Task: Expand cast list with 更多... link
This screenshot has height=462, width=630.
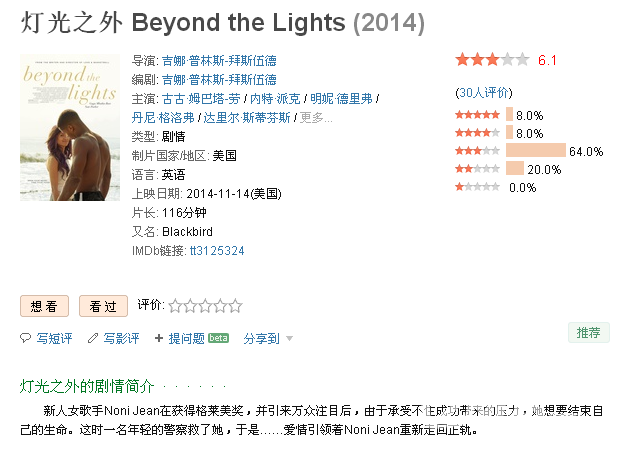Action: [x=316, y=118]
